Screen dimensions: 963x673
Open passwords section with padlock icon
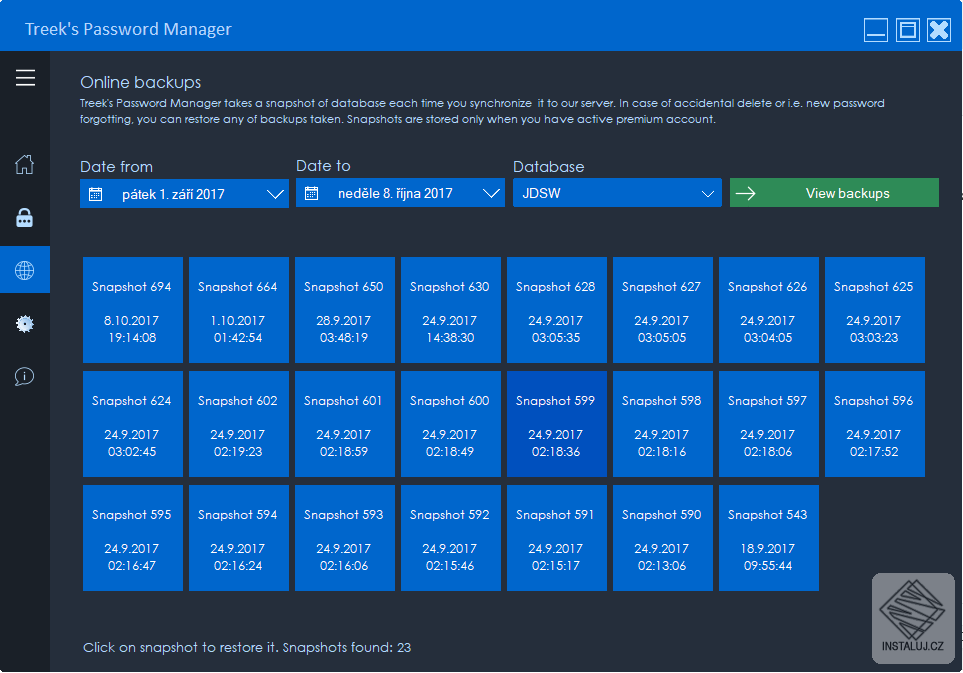(25, 217)
